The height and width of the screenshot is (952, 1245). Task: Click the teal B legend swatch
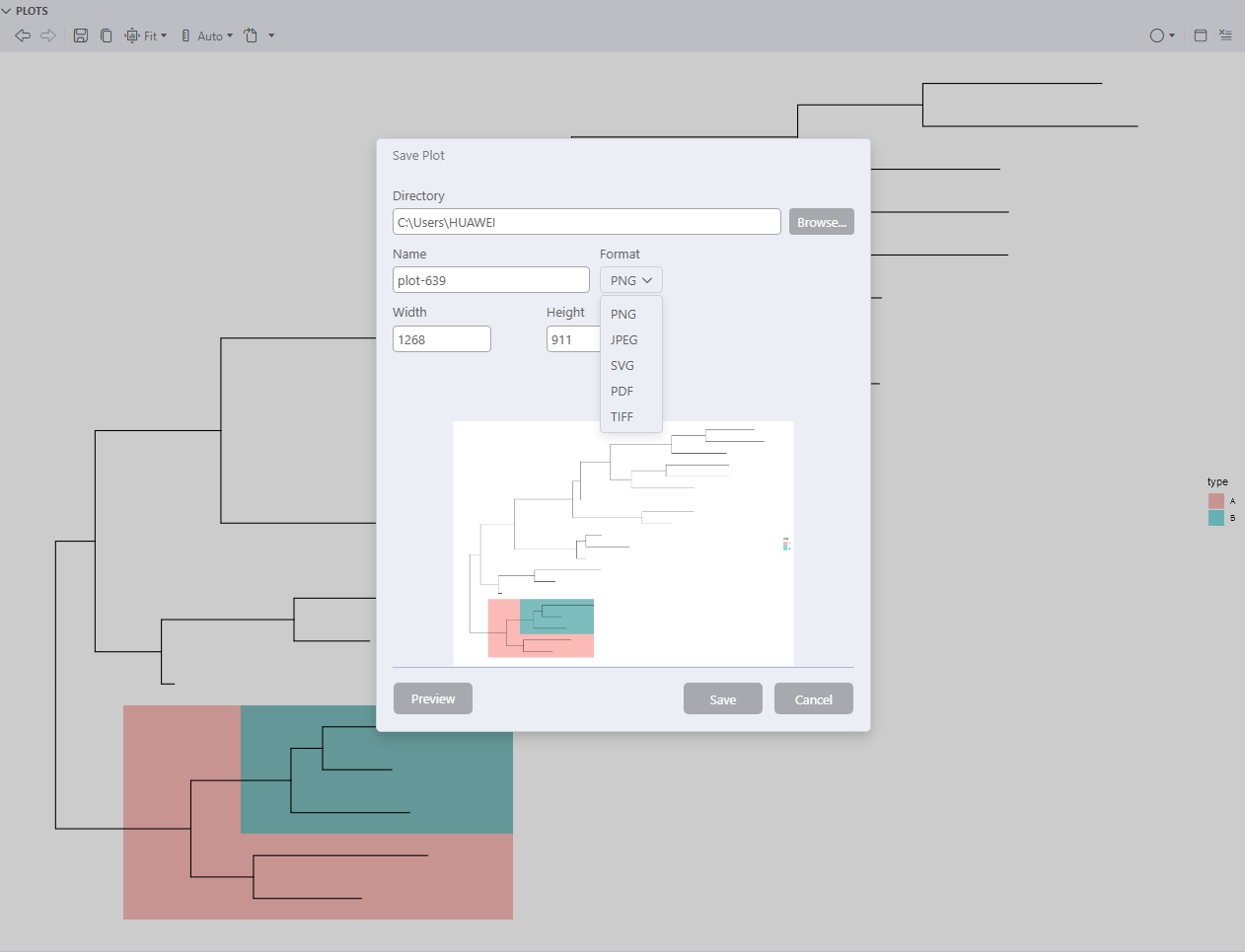pyautogui.click(x=1215, y=518)
